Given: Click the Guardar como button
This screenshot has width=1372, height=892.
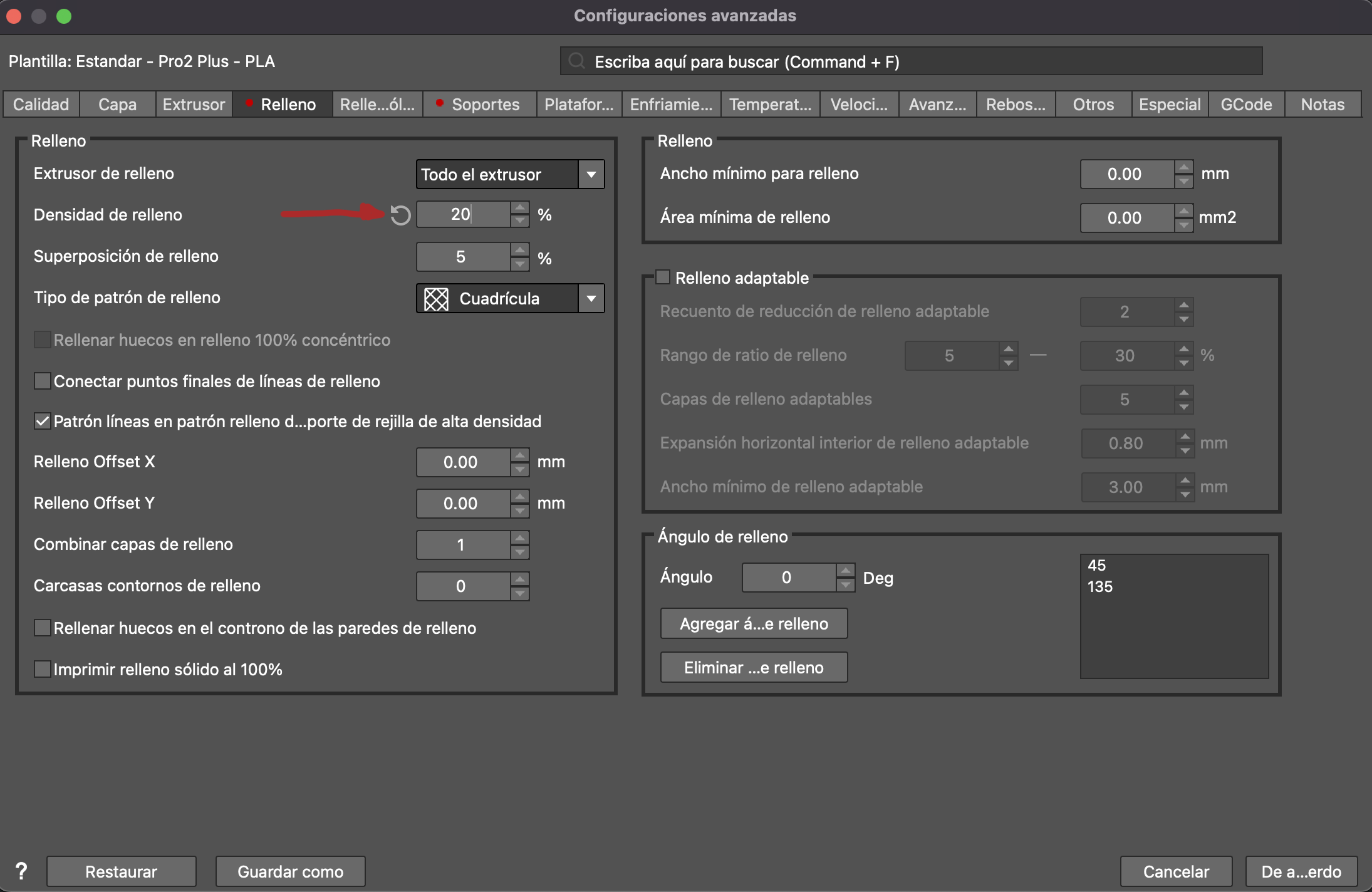Looking at the screenshot, I should tap(290, 871).
